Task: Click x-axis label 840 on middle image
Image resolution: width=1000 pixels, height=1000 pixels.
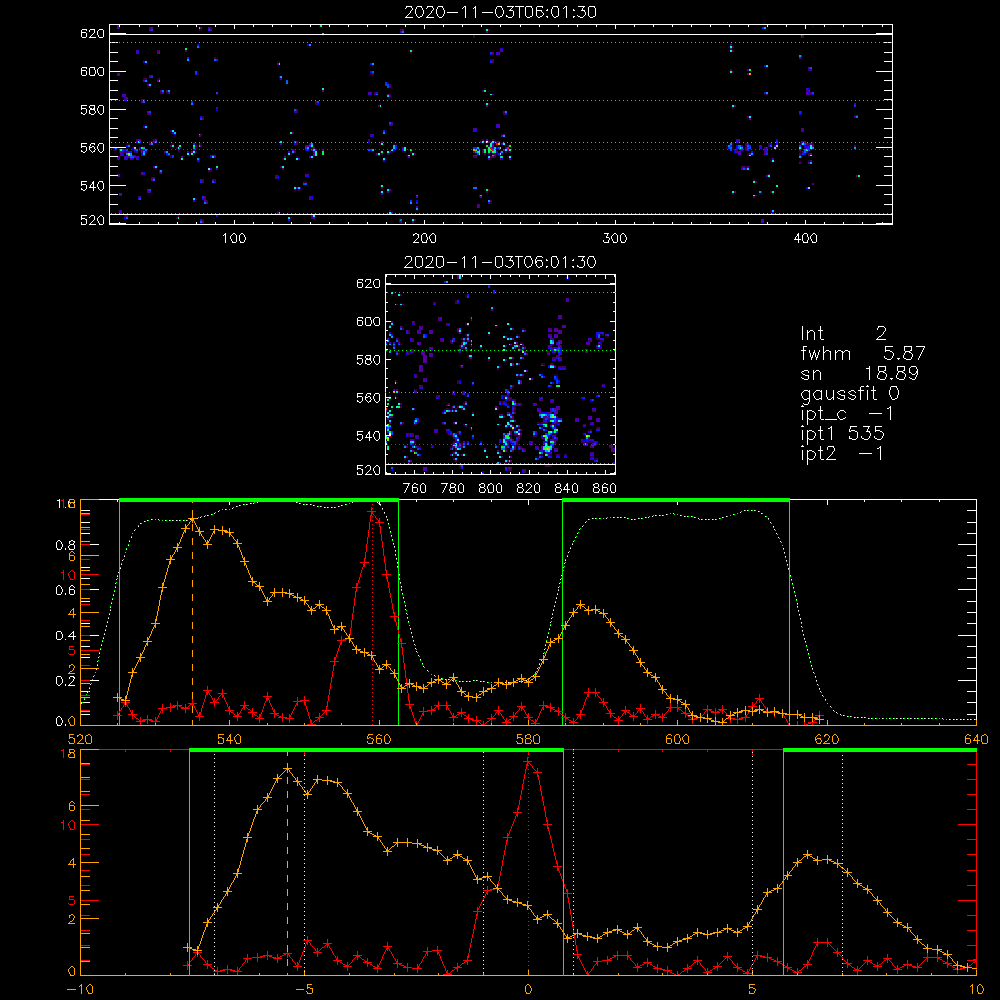Action: (566, 489)
